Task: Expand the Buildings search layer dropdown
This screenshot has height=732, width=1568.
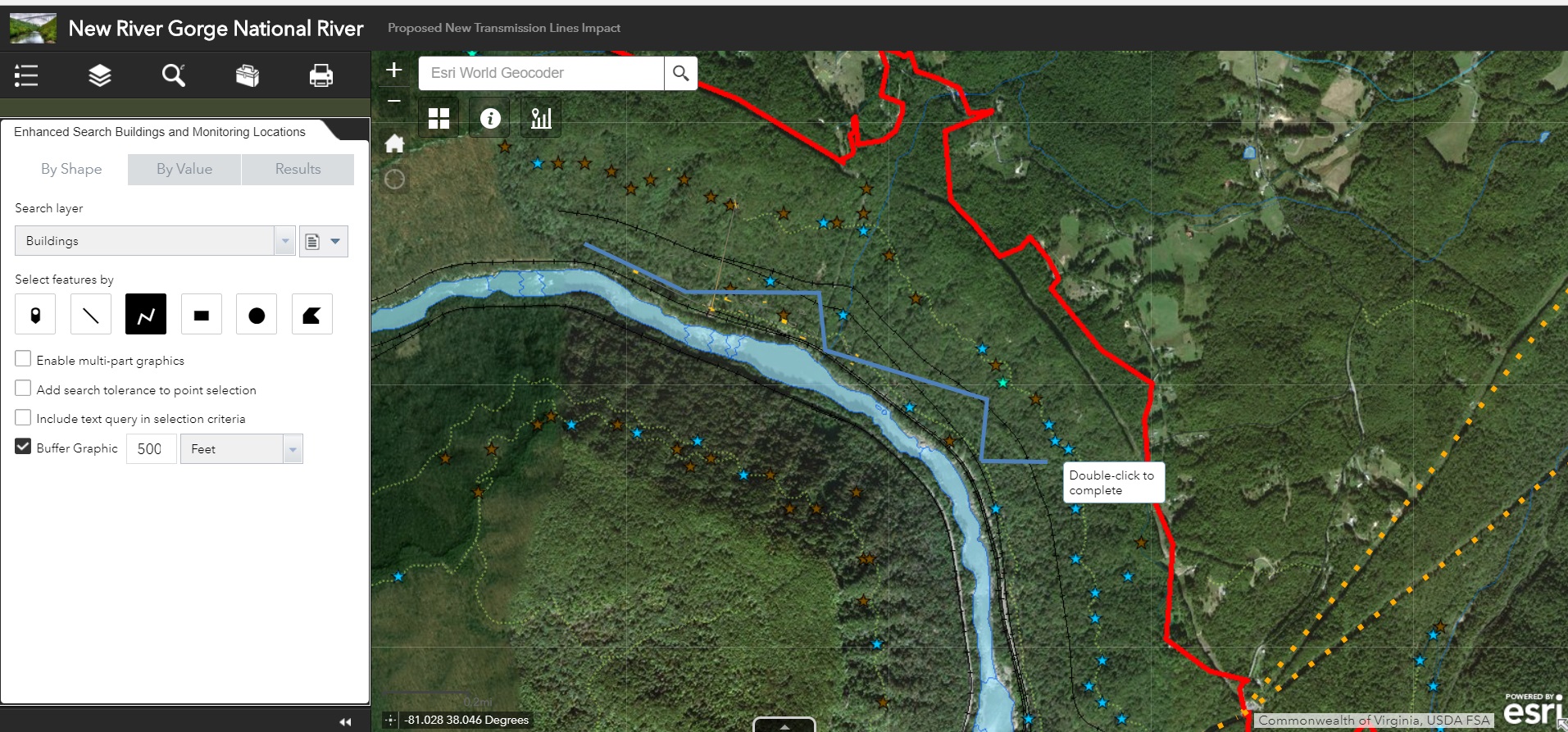Action: pos(285,241)
